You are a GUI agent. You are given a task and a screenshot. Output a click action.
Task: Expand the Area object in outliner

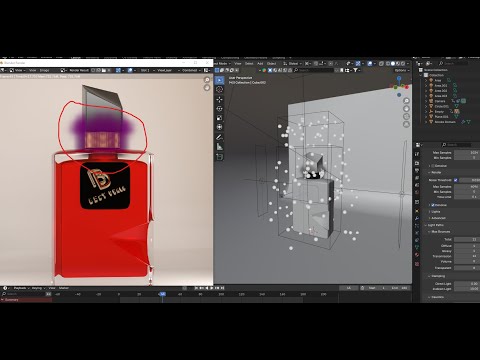coord(426,80)
